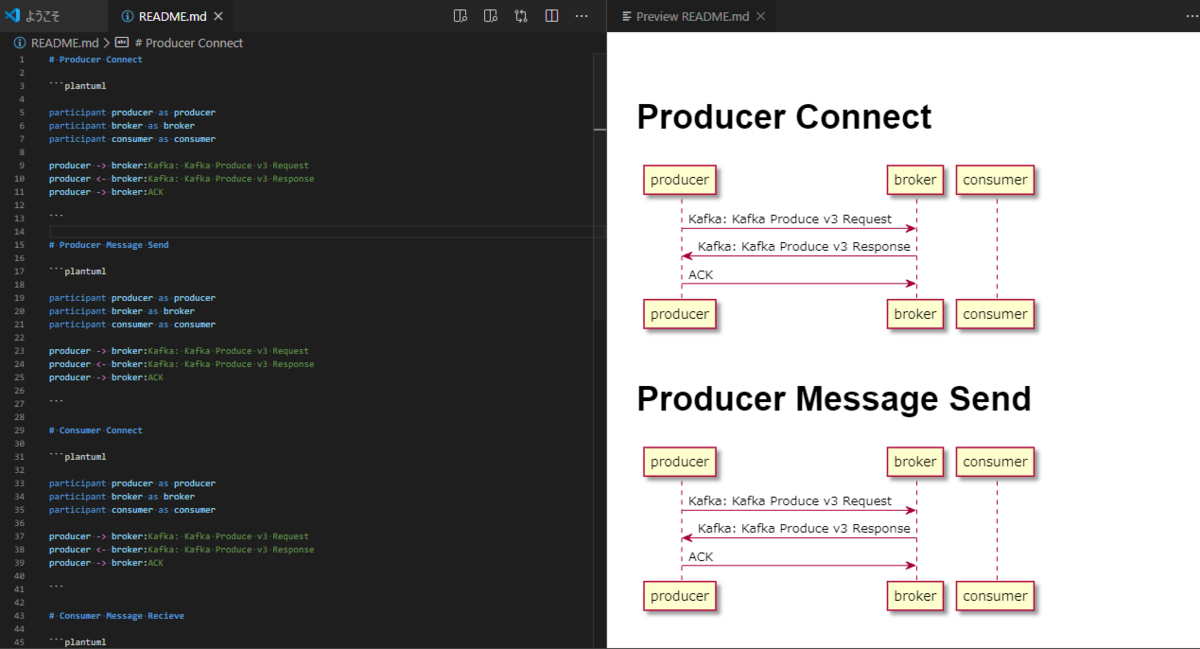Open the More Actions ellipsis menu
This screenshot has height=649, width=1200.
coord(582,16)
